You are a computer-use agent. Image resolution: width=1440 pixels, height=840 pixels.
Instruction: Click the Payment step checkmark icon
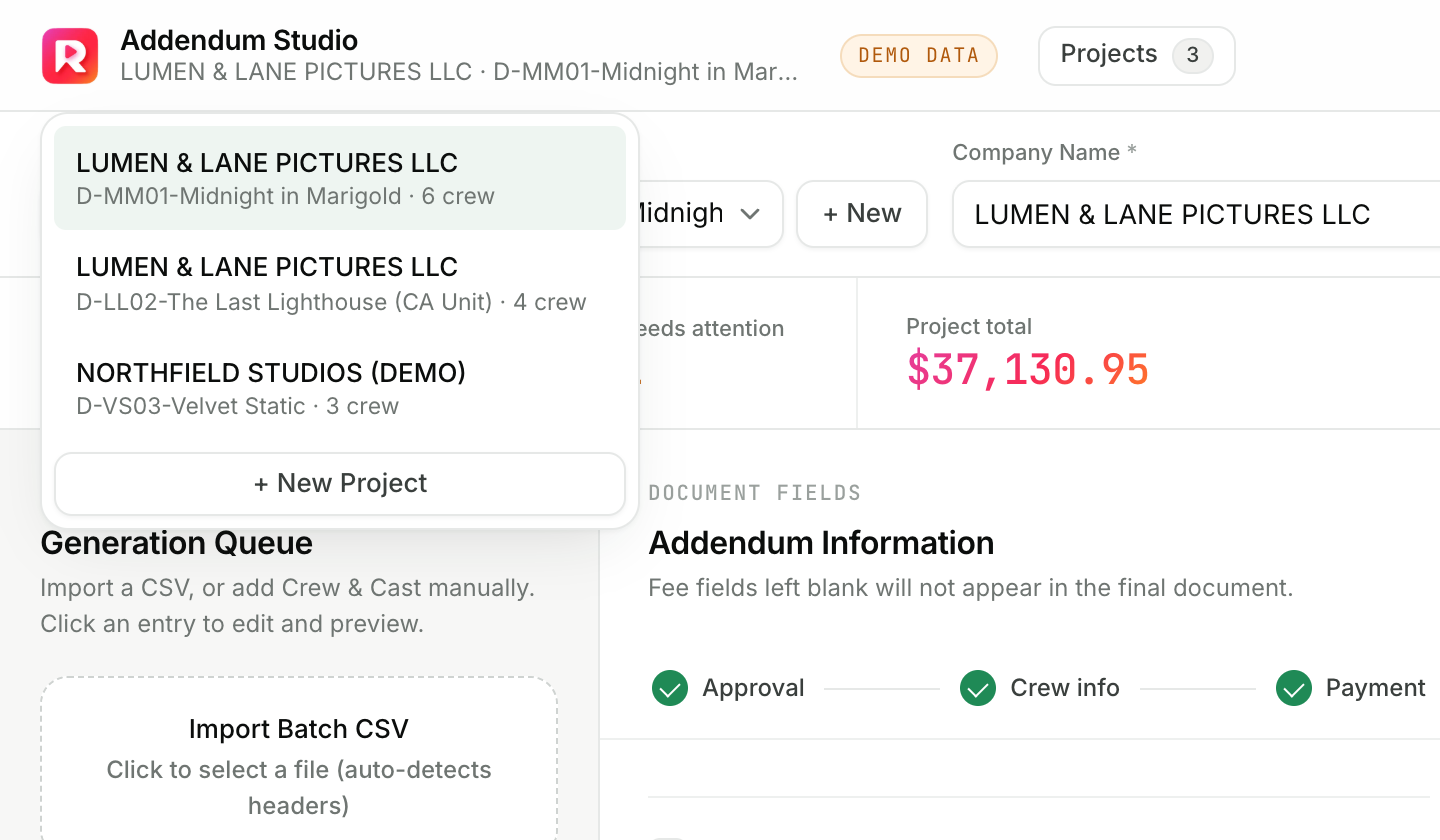(x=1294, y=688)
